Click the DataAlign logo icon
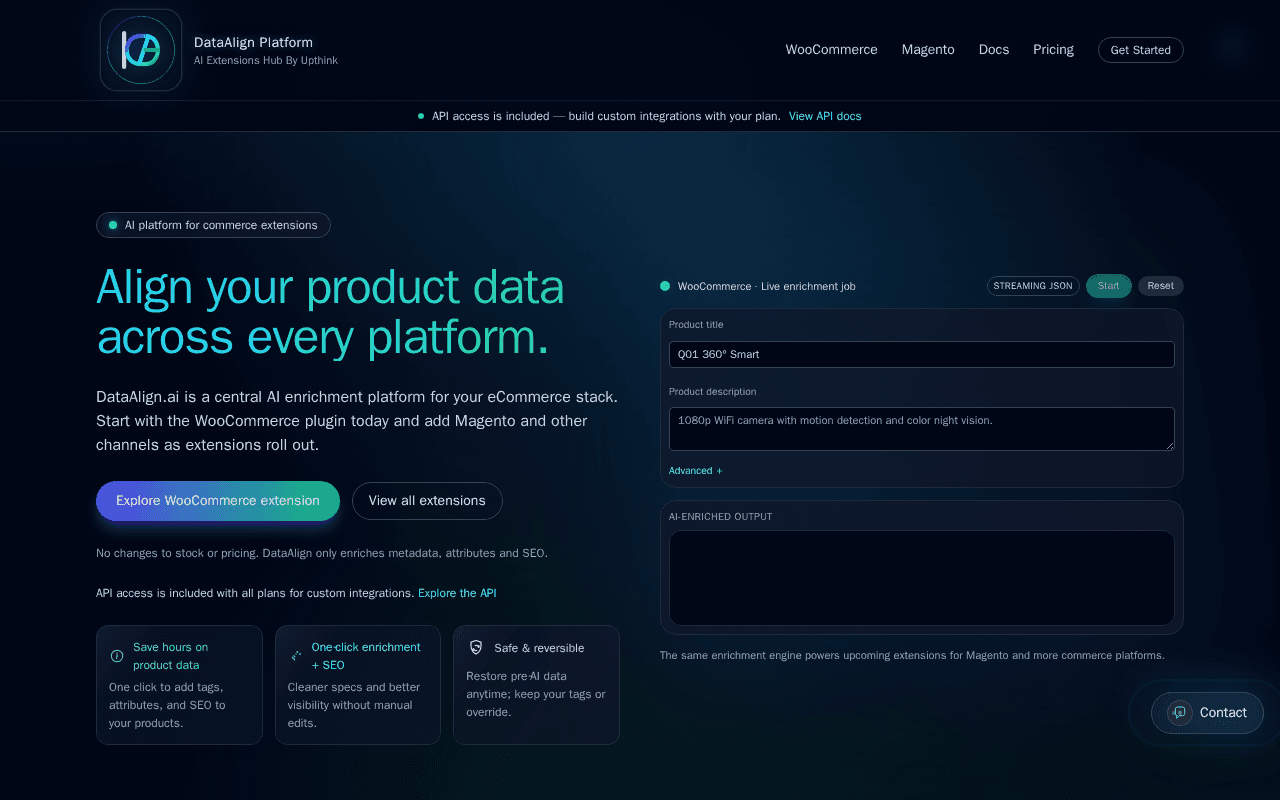 tap(141, 50)
